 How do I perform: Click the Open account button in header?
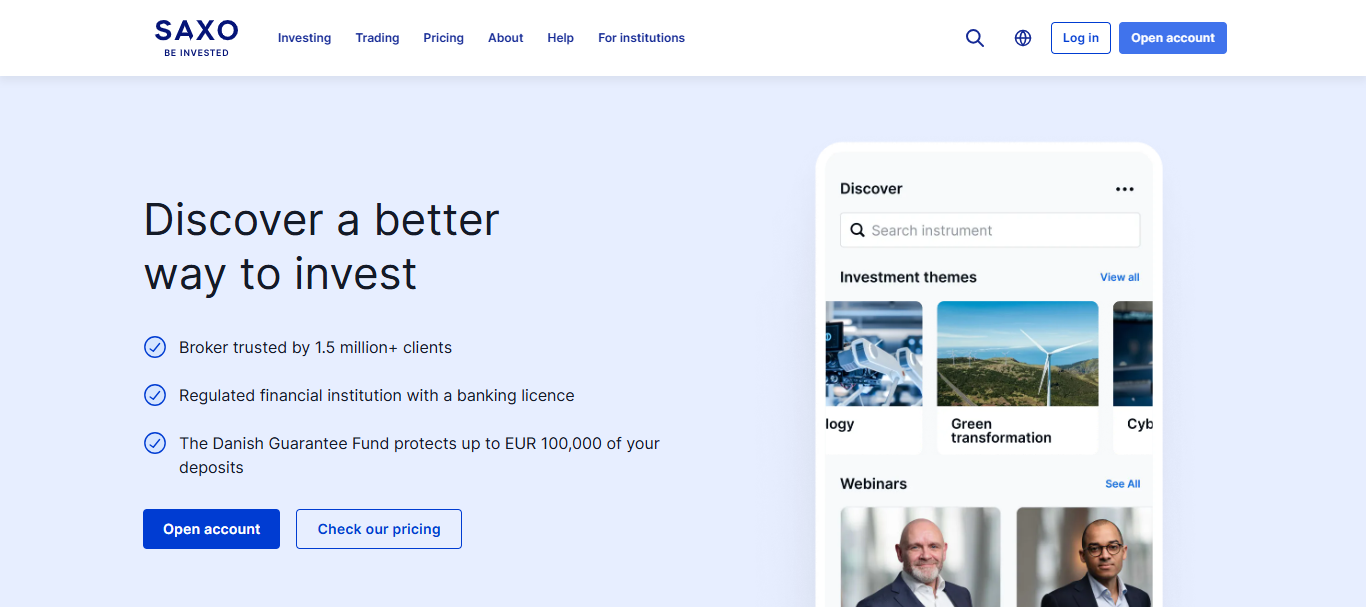(x=1173, y=38)
